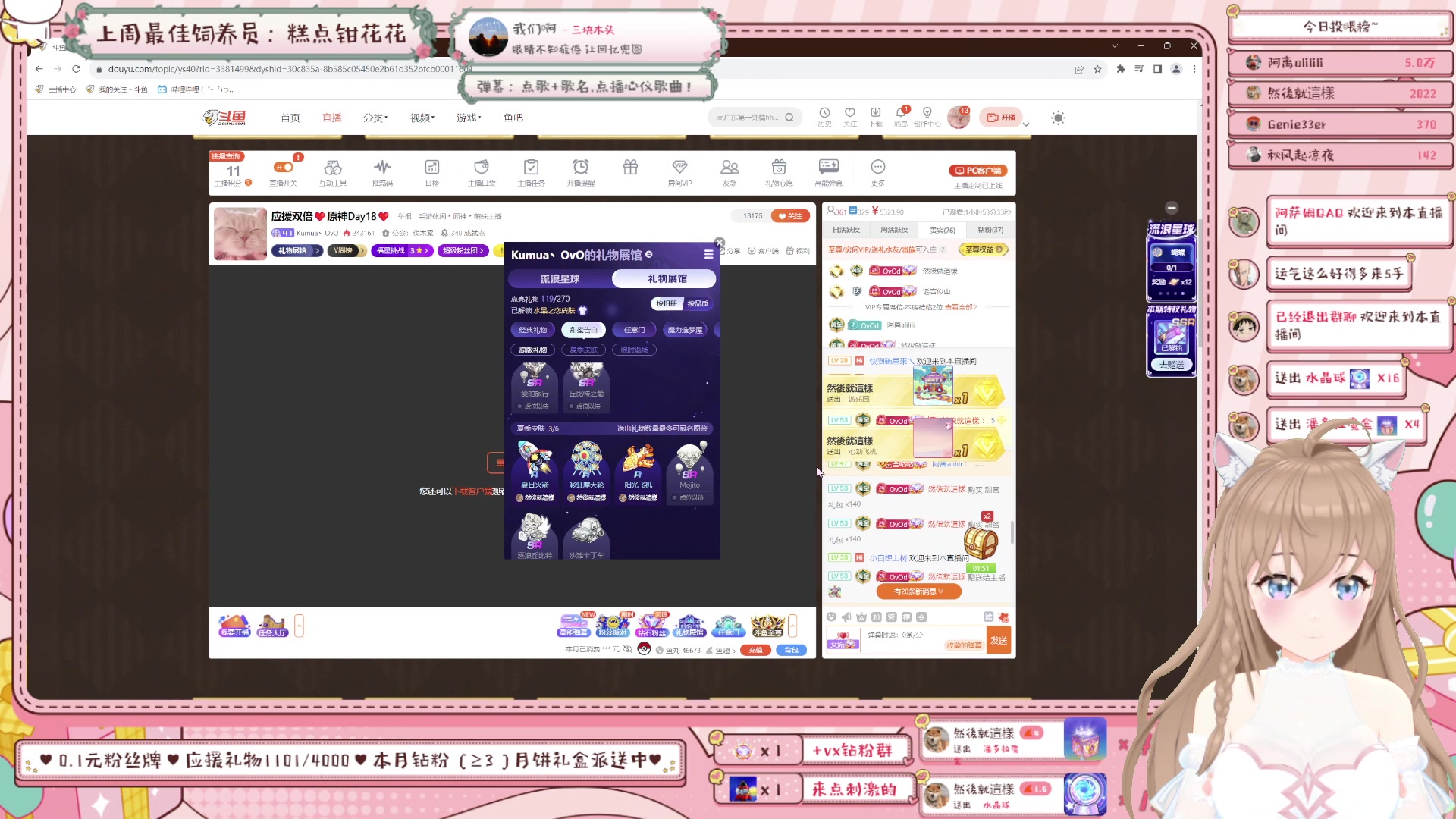Select 按相册 view toggle
The width and height of the screenshot is (1456, 819).
667,303
